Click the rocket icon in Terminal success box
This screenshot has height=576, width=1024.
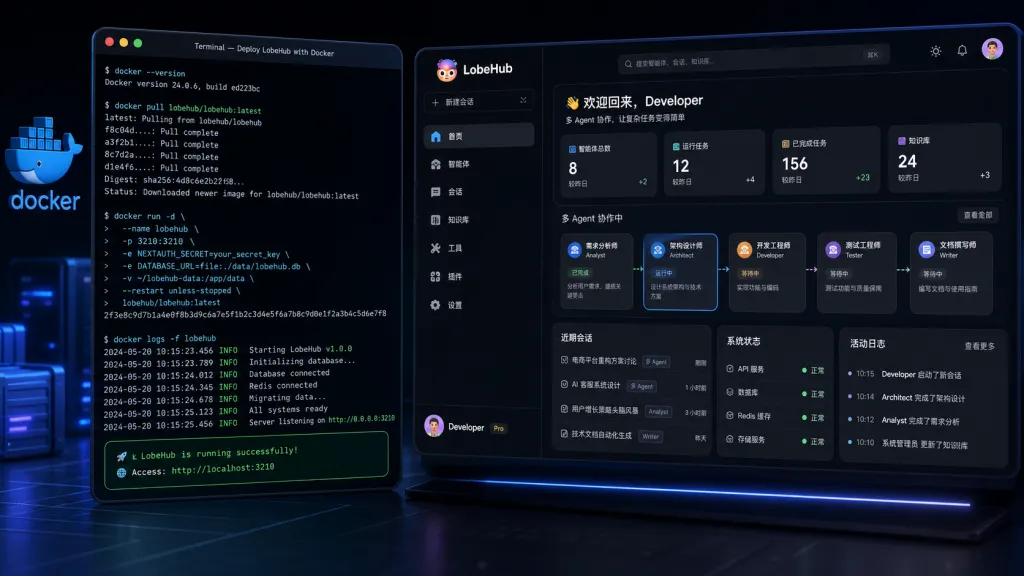(x=121, y=456)
